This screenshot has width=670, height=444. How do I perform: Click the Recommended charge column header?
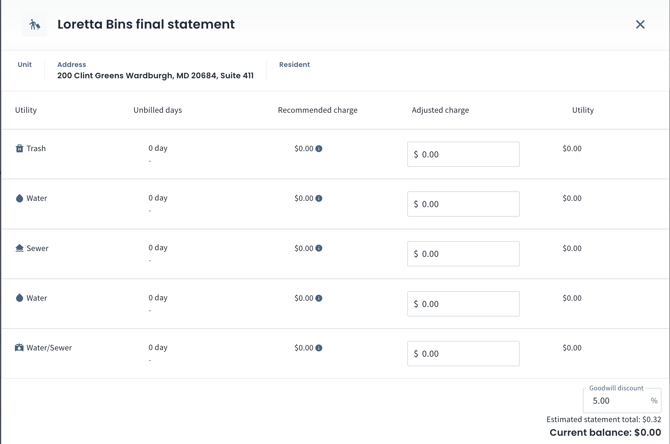317,110
